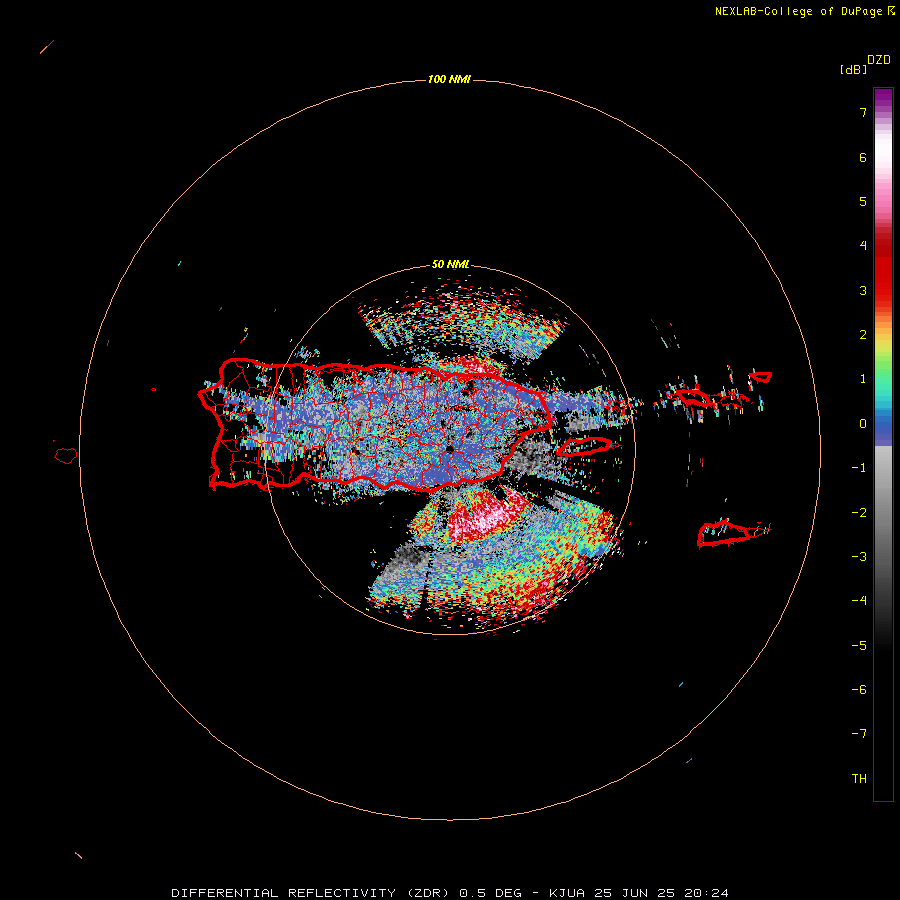Click the [dB] units label
The height and width of the screenshot is (900, 900).
click(x=853, y=70)
